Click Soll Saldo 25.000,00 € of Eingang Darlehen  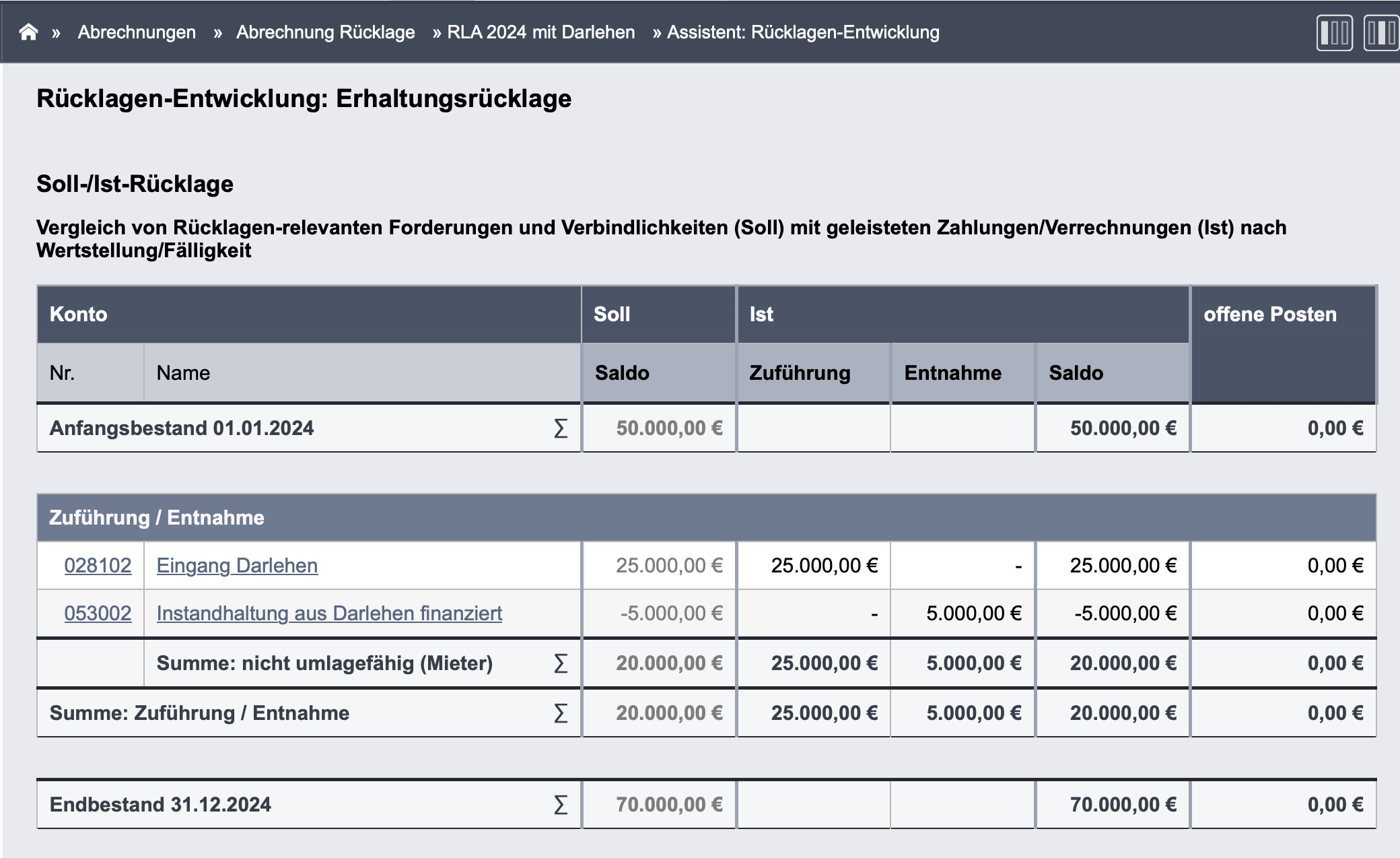[x=670, y=566]
